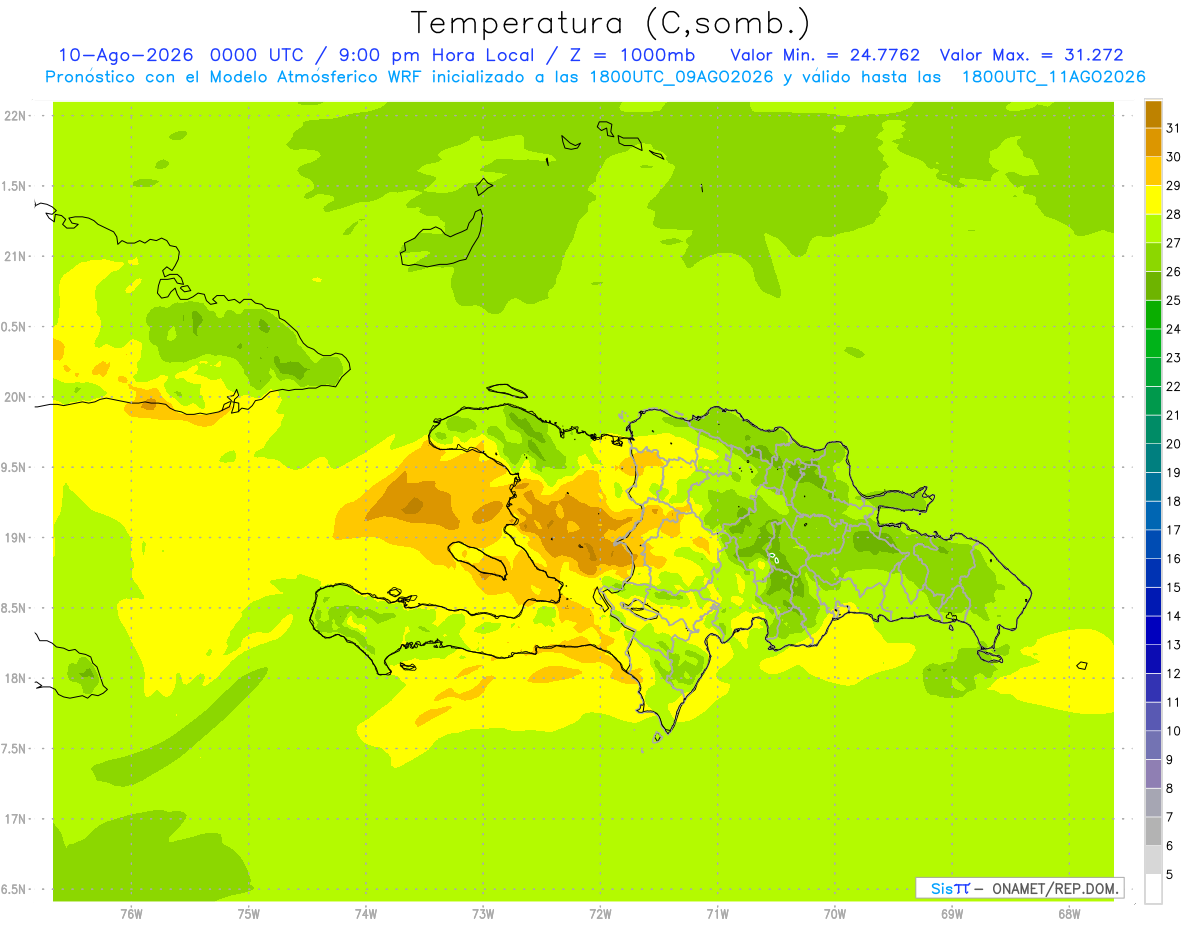Pick the dark blue legend swatch between 13 and 14
This screenshot has height=927, width=1200.
(x=1153, y=630)
